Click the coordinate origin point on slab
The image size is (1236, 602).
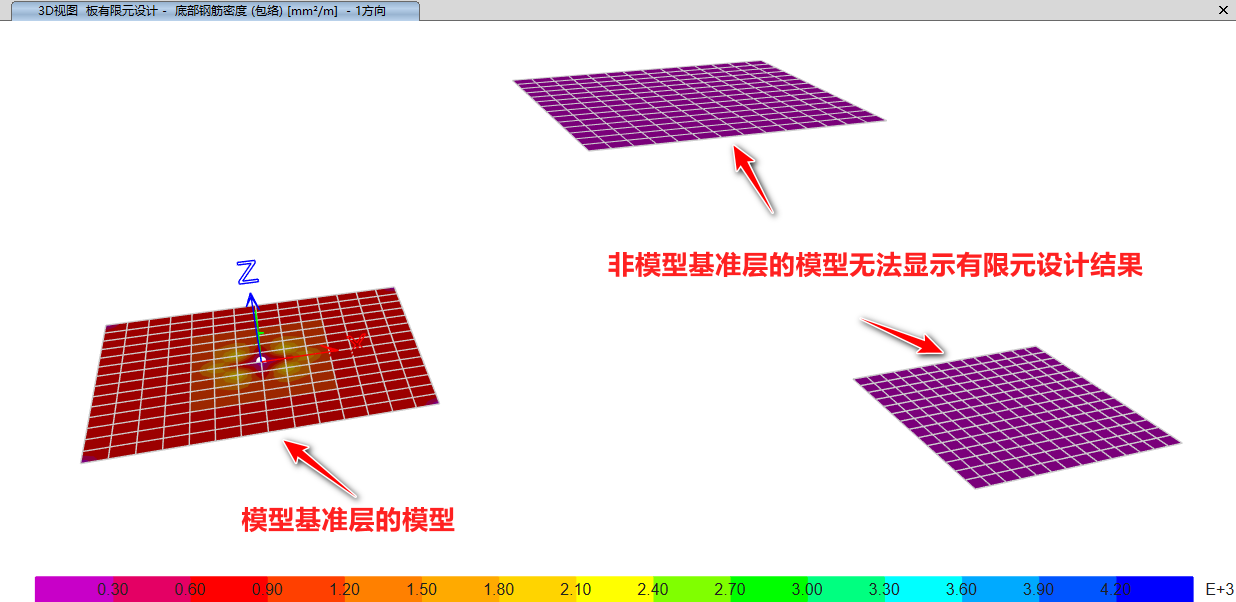261,359
